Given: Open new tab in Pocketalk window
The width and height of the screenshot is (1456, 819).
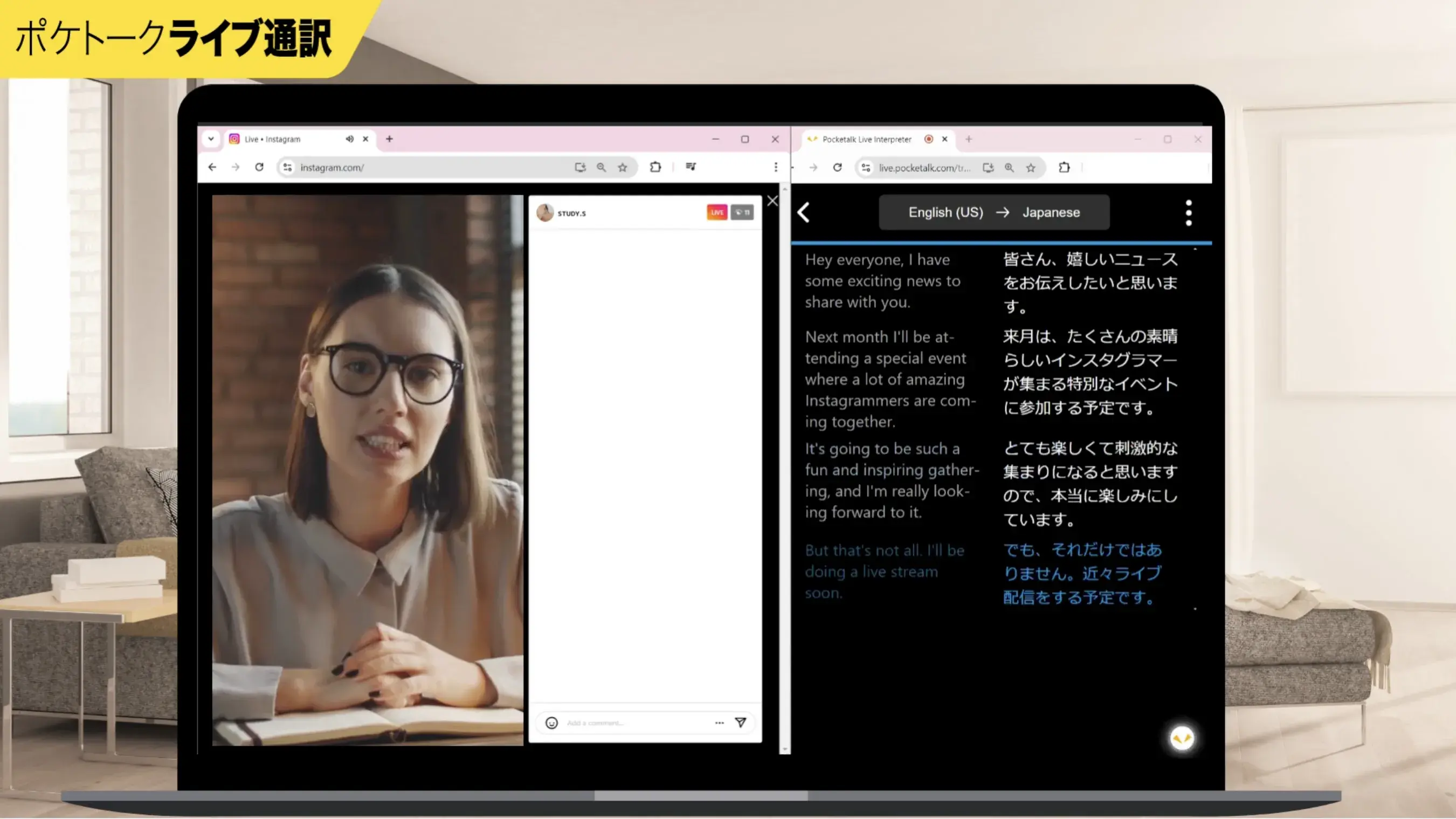Looking at the screenshot, I should point(969,139).
